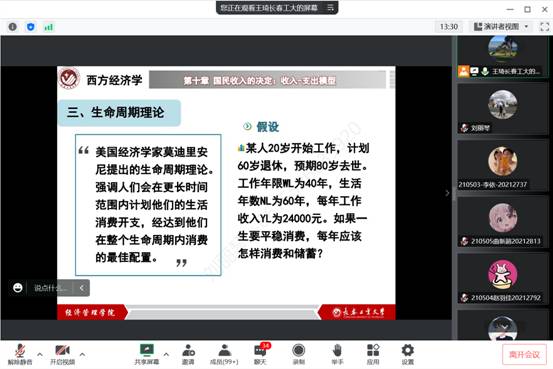Check the blue security shield icon
Viewport: 553px width, 369px height.
[x=31, y=27]
